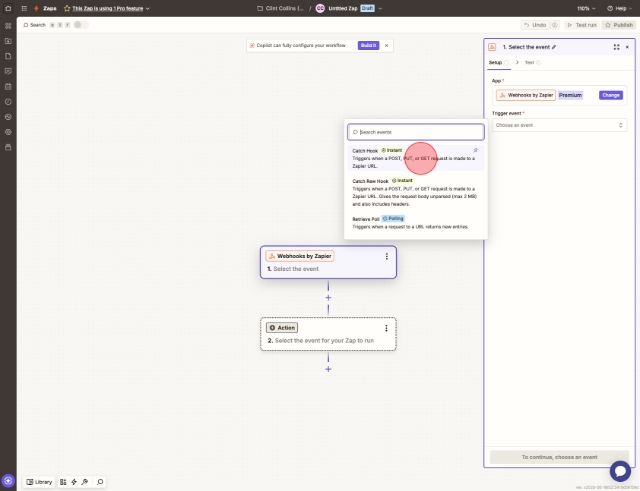
Task: Click the Untitled Zap title
Action: click(343, 8)
